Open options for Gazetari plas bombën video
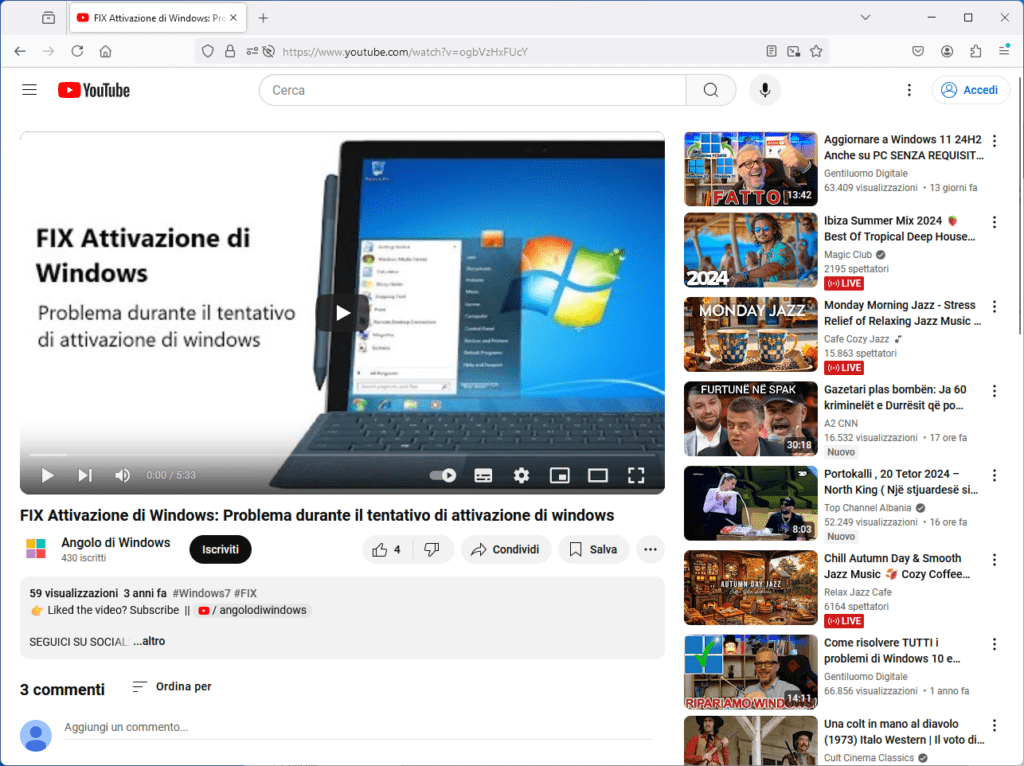 pyautogui.click(x=994, y=391)
